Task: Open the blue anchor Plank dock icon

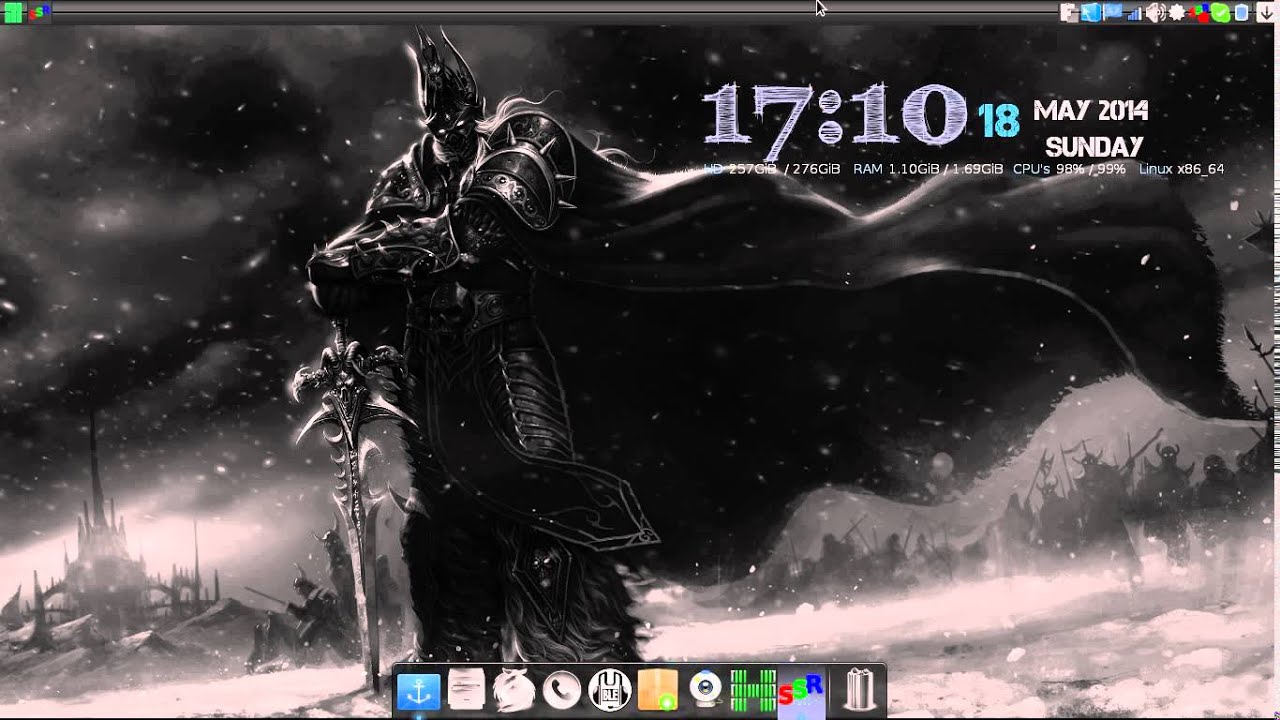Action: coord(418,690)
